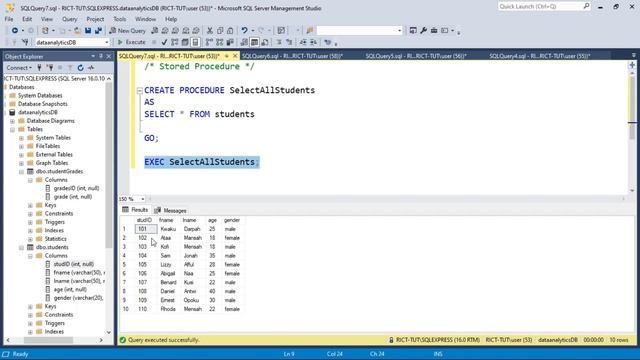The width and height of the screenshot is (640, 360).
Task: Switch to the SQLQuery4.sql tab
Action: [x=540, y=56]
